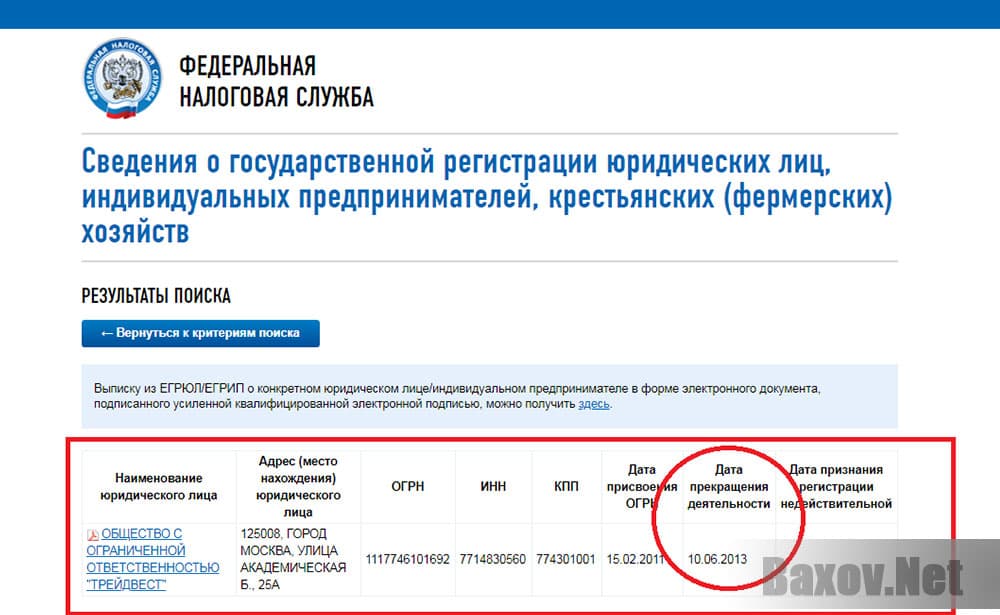Screen dimensions: 1000x615
Task: Select the РЕЗУЛЬТАТЫ ПОИСКА section heading
Action: [155, 296]
